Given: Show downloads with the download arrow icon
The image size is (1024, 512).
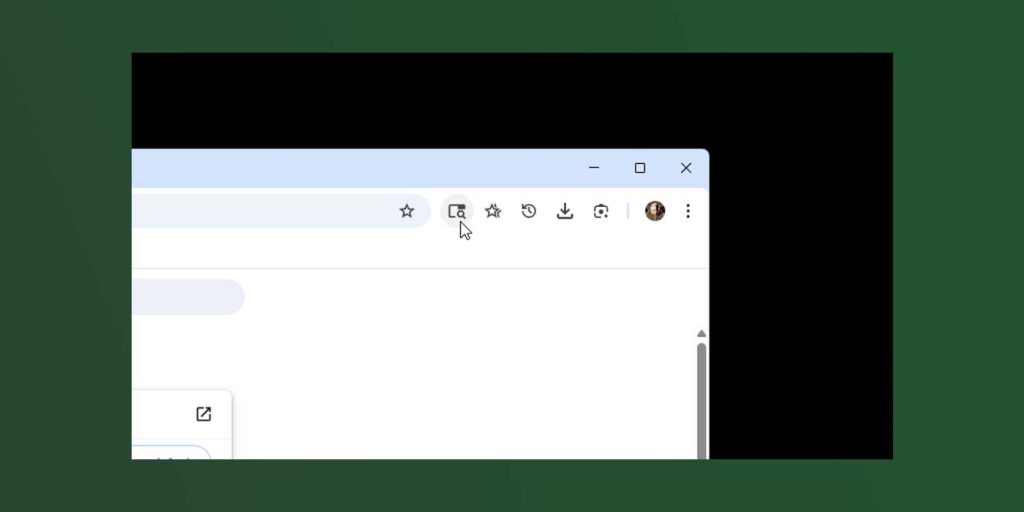Looking at the screenshot, I should point(565,211).
